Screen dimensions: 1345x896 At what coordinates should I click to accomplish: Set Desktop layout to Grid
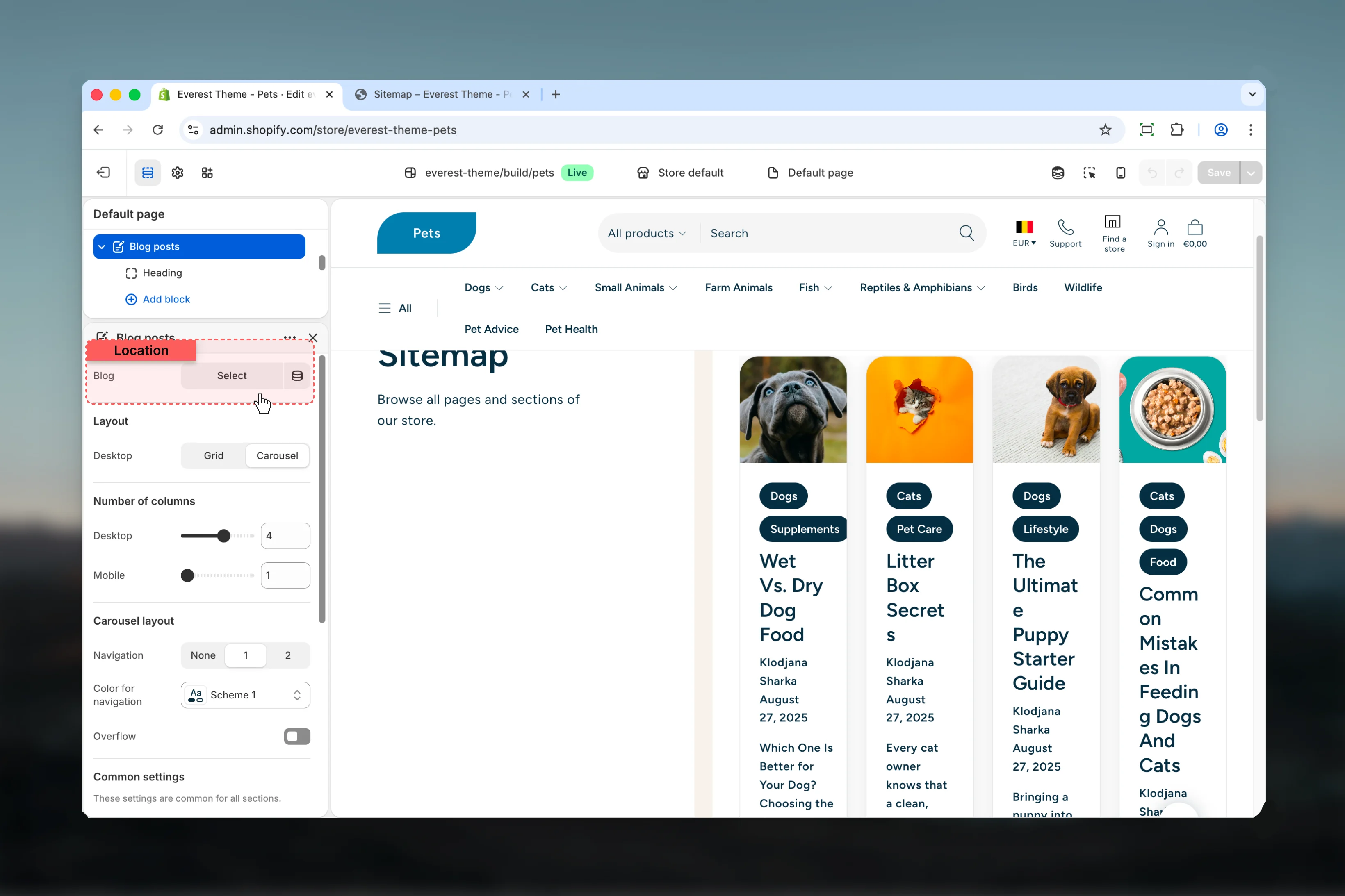(214, 455)
